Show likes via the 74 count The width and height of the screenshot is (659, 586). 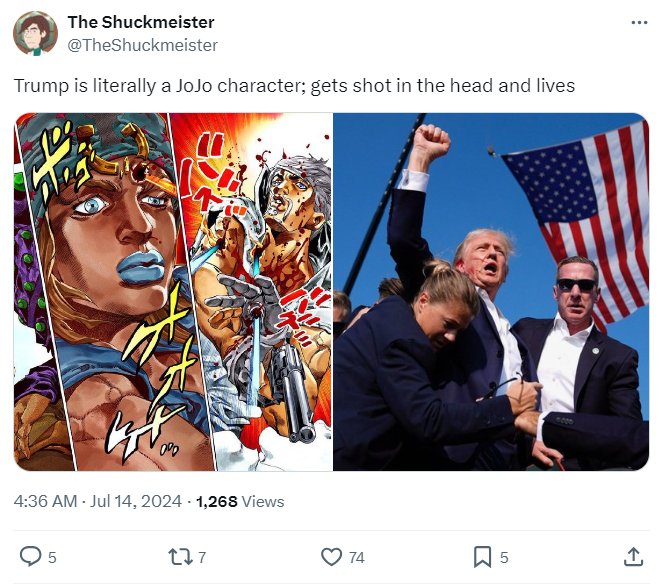point(356,557)
